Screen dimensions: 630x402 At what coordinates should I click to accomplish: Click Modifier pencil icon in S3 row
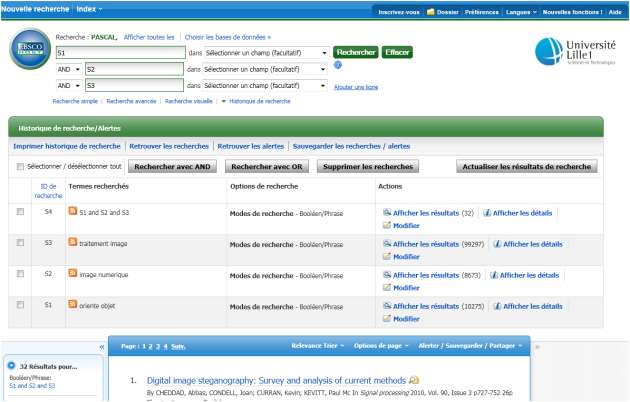tap(387, 256)
